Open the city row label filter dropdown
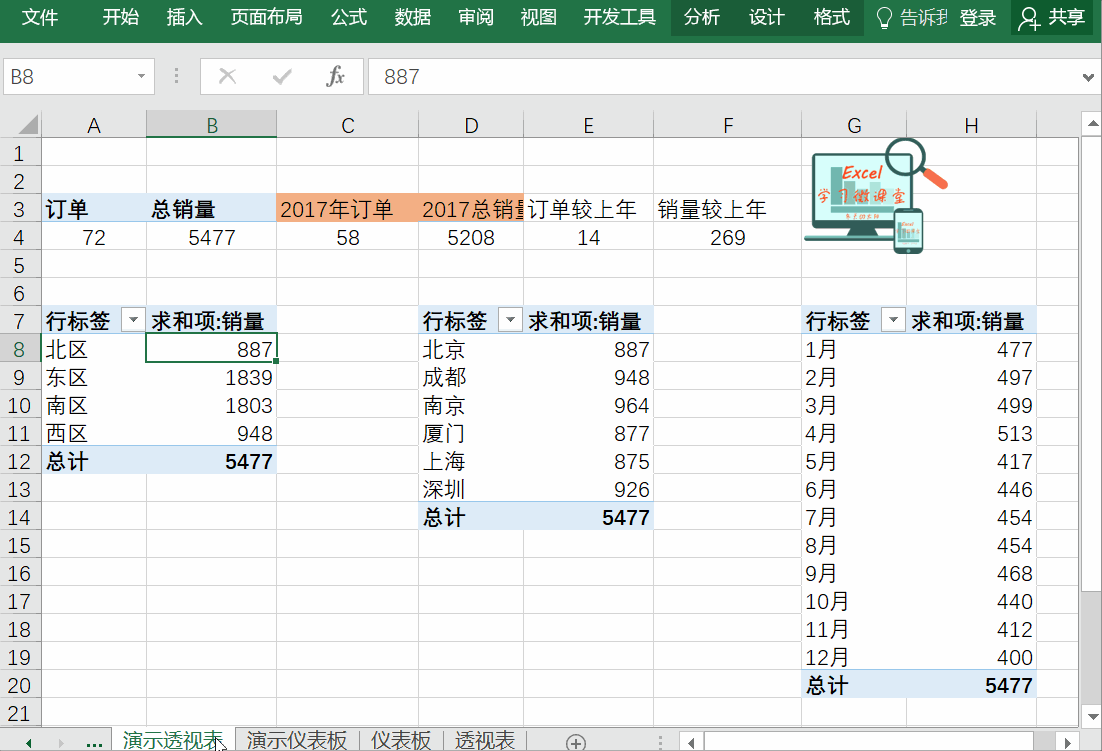This screenshot has height=751, width=1102. click(x=510, y=320)
